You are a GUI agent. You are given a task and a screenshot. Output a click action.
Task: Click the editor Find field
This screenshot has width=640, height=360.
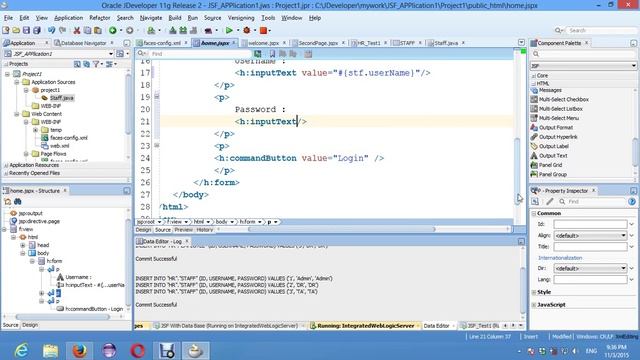click(200, 54)
